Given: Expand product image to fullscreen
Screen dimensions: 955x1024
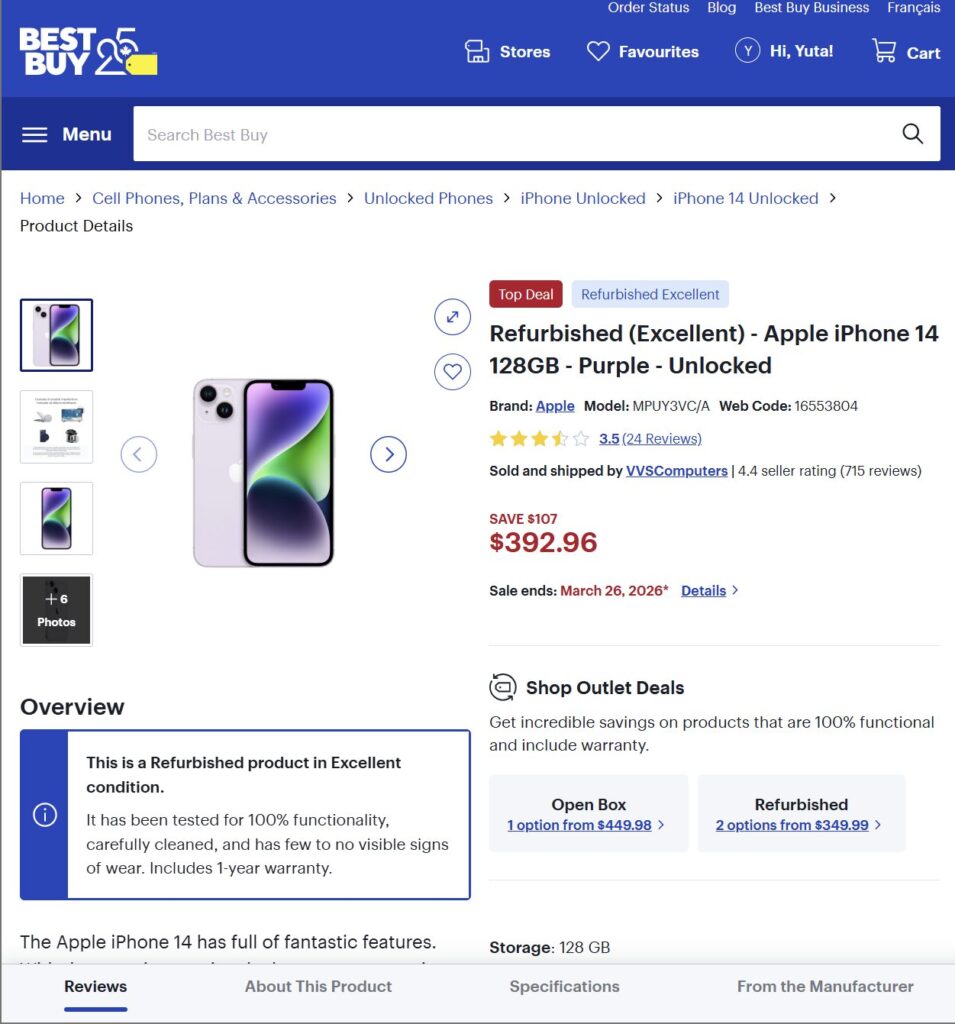Looking at the screenshot, I should (452, 317).
